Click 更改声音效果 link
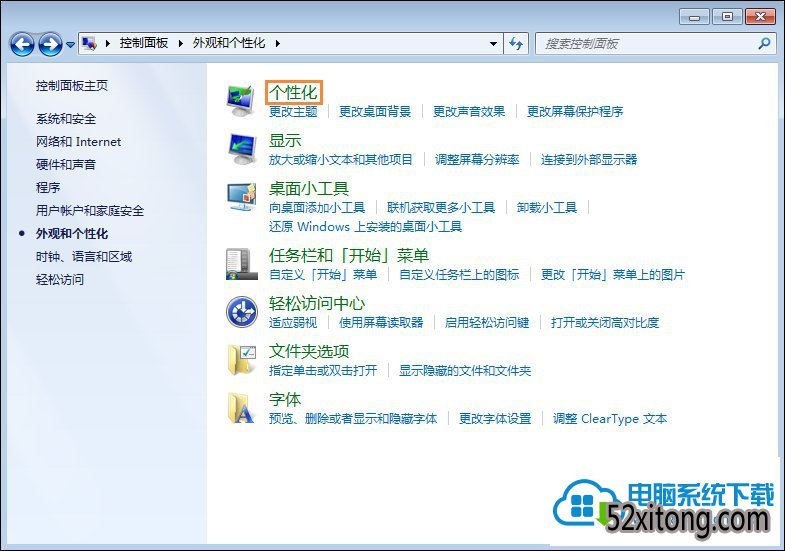 [469, 112]
